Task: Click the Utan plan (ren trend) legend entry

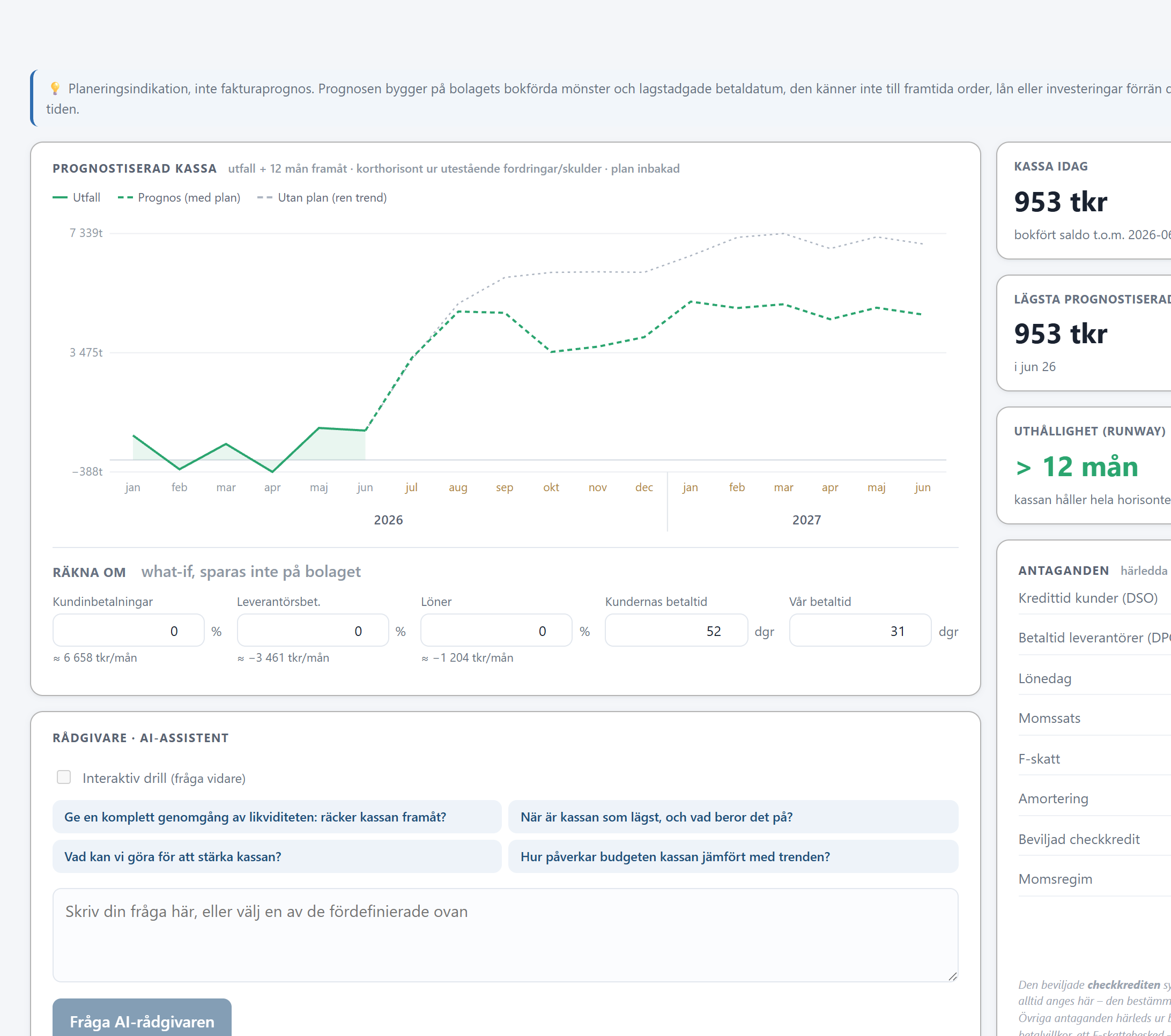Action: pos(322,198)
